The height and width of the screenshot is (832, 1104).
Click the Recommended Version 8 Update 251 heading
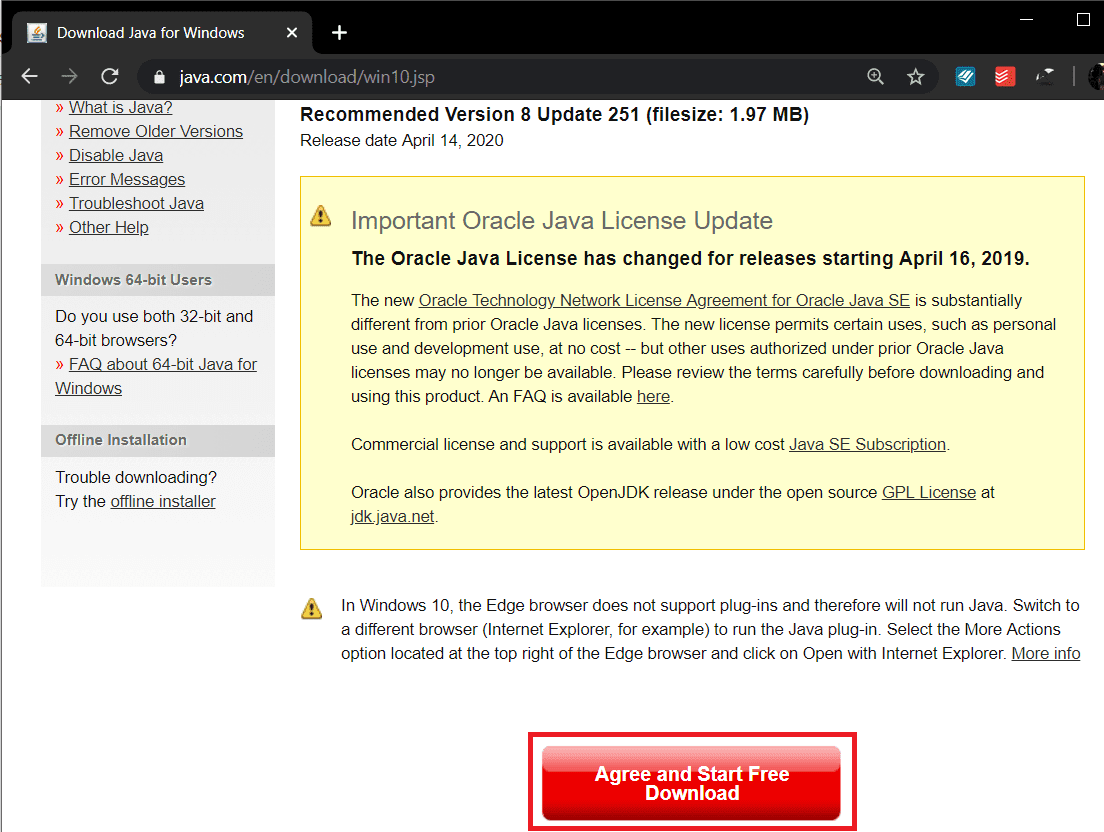pos(554,114)
